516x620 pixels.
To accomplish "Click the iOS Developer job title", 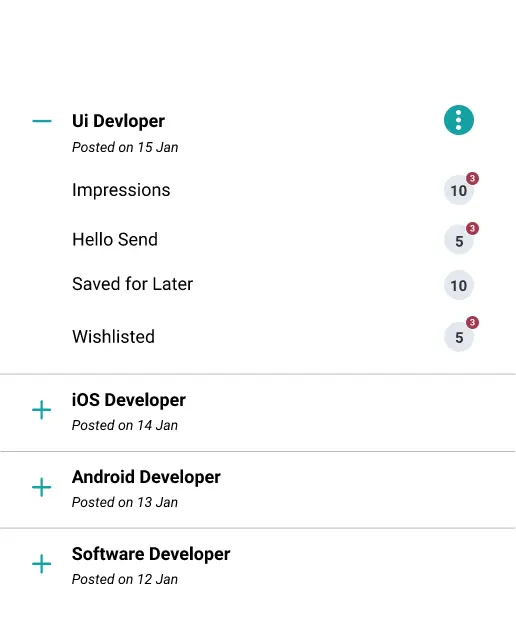I will pos(129,400).
